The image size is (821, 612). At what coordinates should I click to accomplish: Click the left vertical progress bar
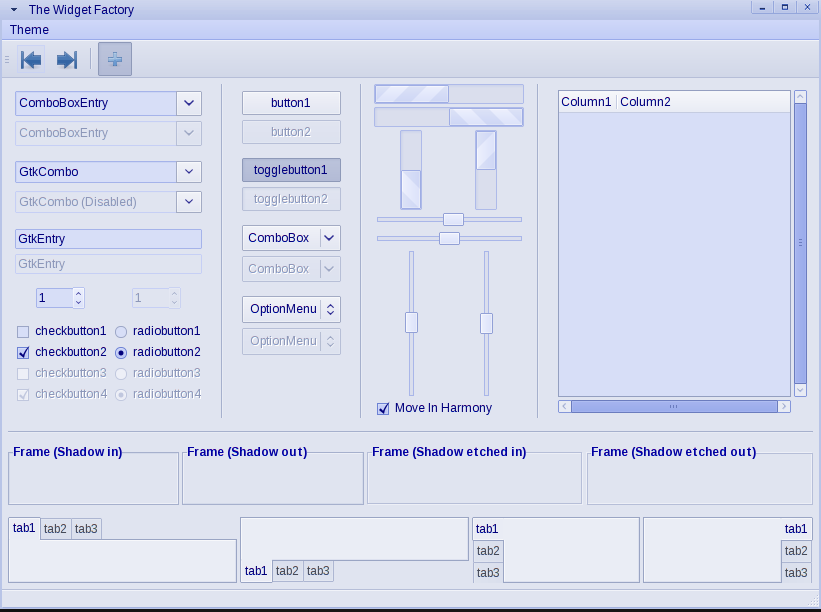tap(411, 170)
